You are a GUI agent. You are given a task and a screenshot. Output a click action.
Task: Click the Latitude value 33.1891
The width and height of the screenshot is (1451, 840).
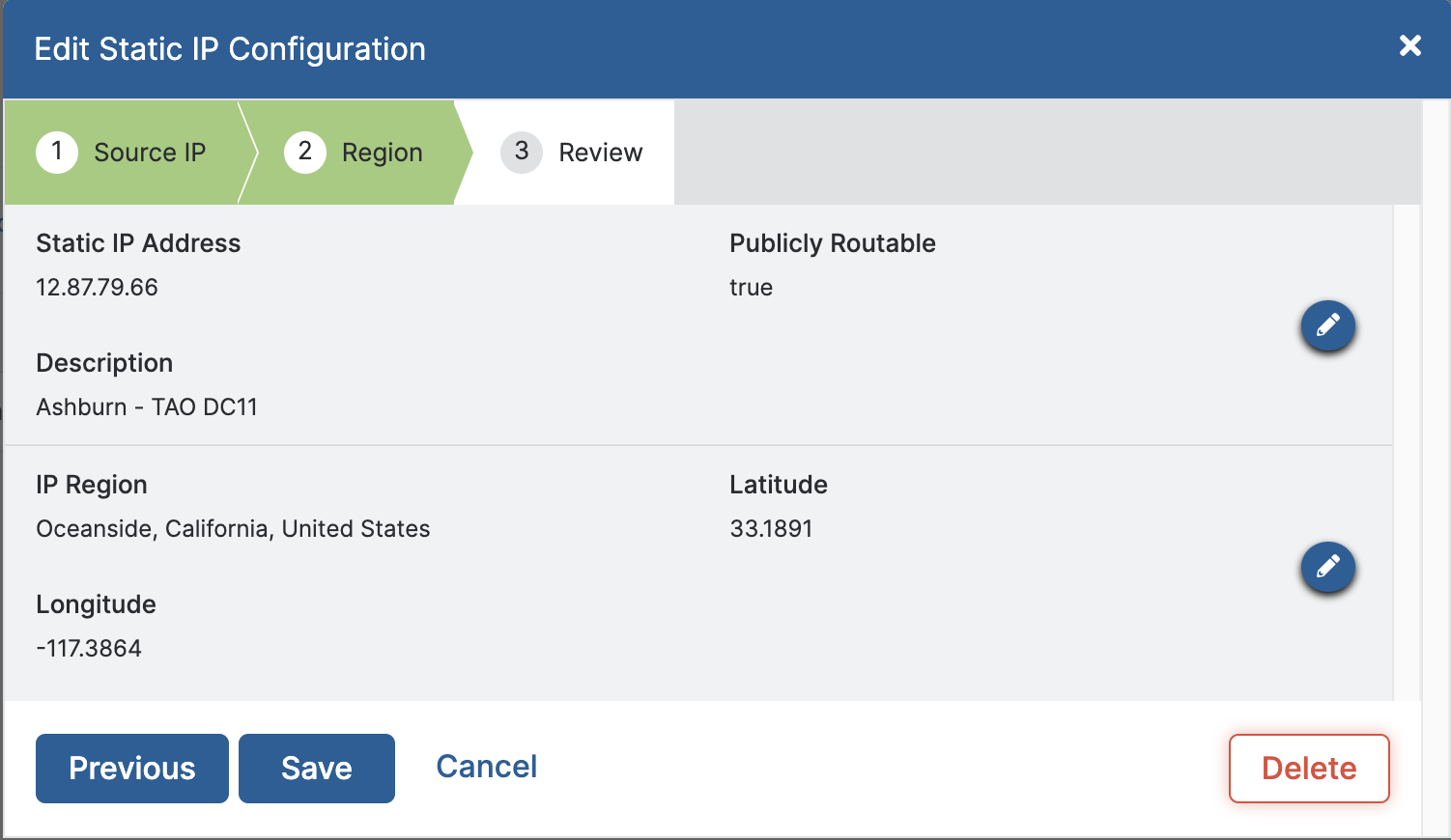pos(772,528)
